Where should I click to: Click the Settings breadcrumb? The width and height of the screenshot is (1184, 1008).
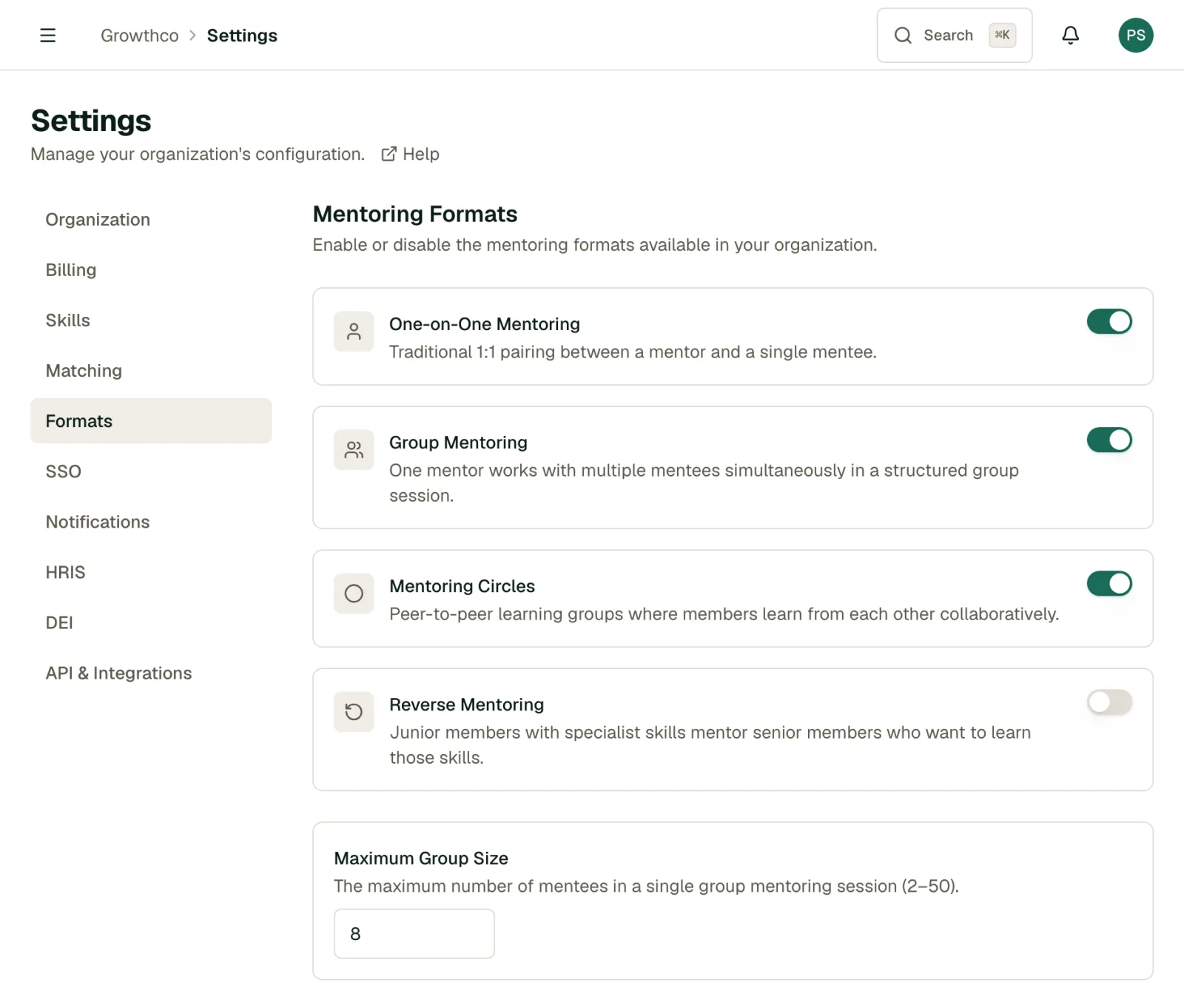pyautogui.click(x=242, y=36)
